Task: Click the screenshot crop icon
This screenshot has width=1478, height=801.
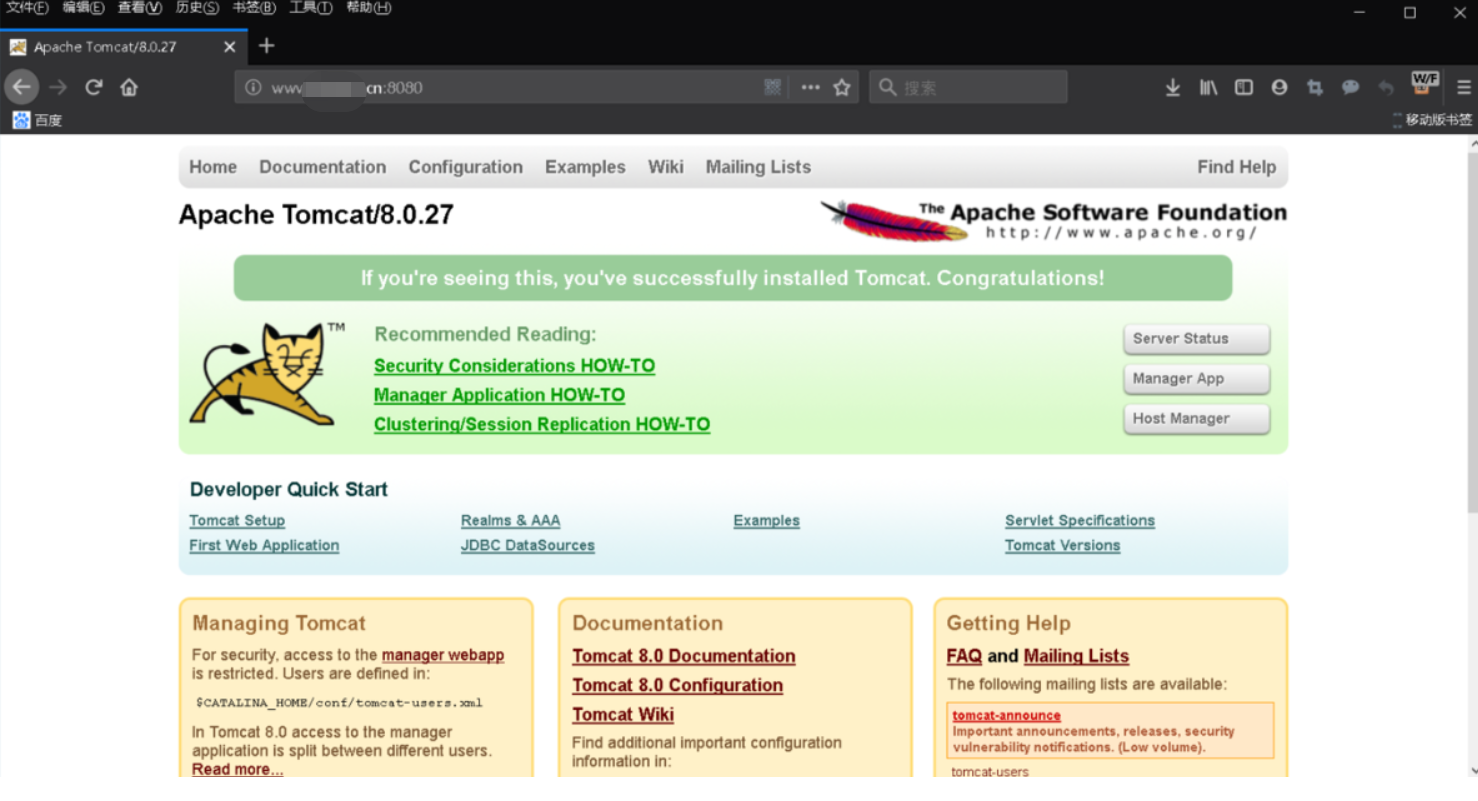Action: pos(1314,87)
